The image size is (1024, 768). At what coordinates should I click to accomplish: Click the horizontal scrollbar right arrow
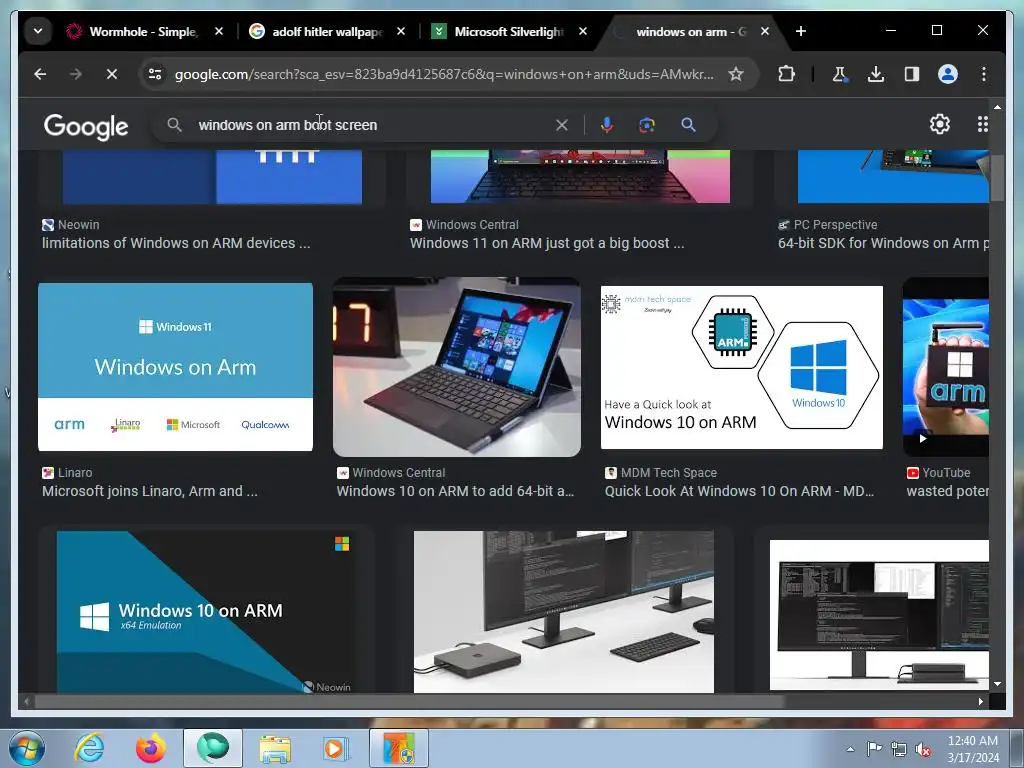pyautogui.click(x=980, y=701)
